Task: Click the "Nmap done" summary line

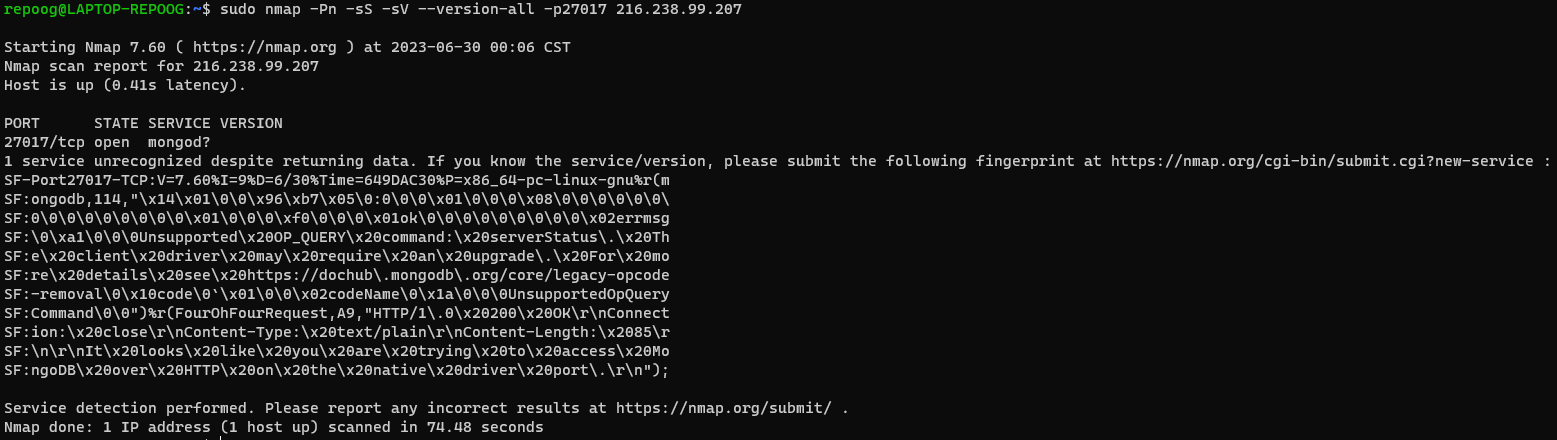Action: [x=273, y=427]
